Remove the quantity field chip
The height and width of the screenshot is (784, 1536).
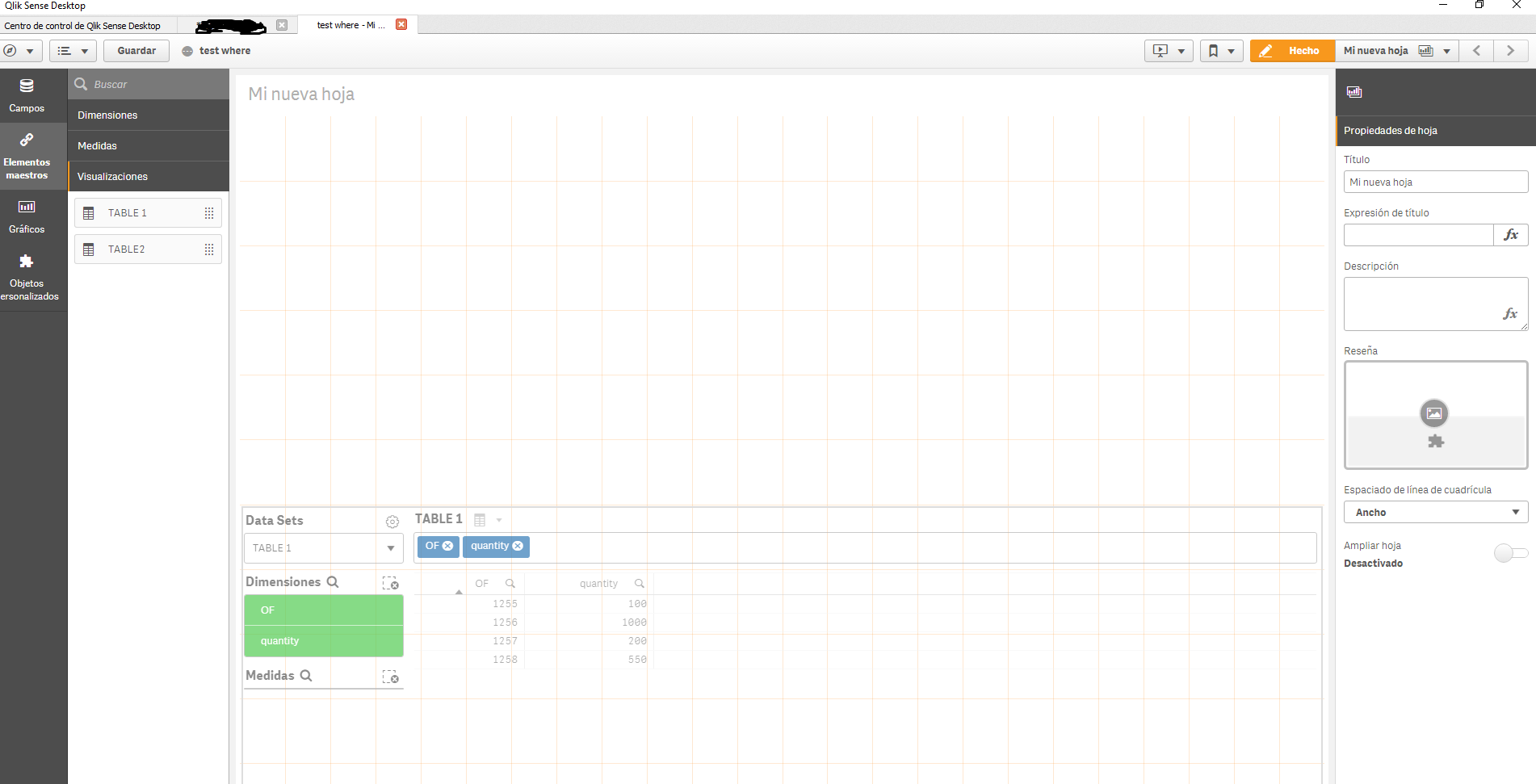click(x=518, y=546)
